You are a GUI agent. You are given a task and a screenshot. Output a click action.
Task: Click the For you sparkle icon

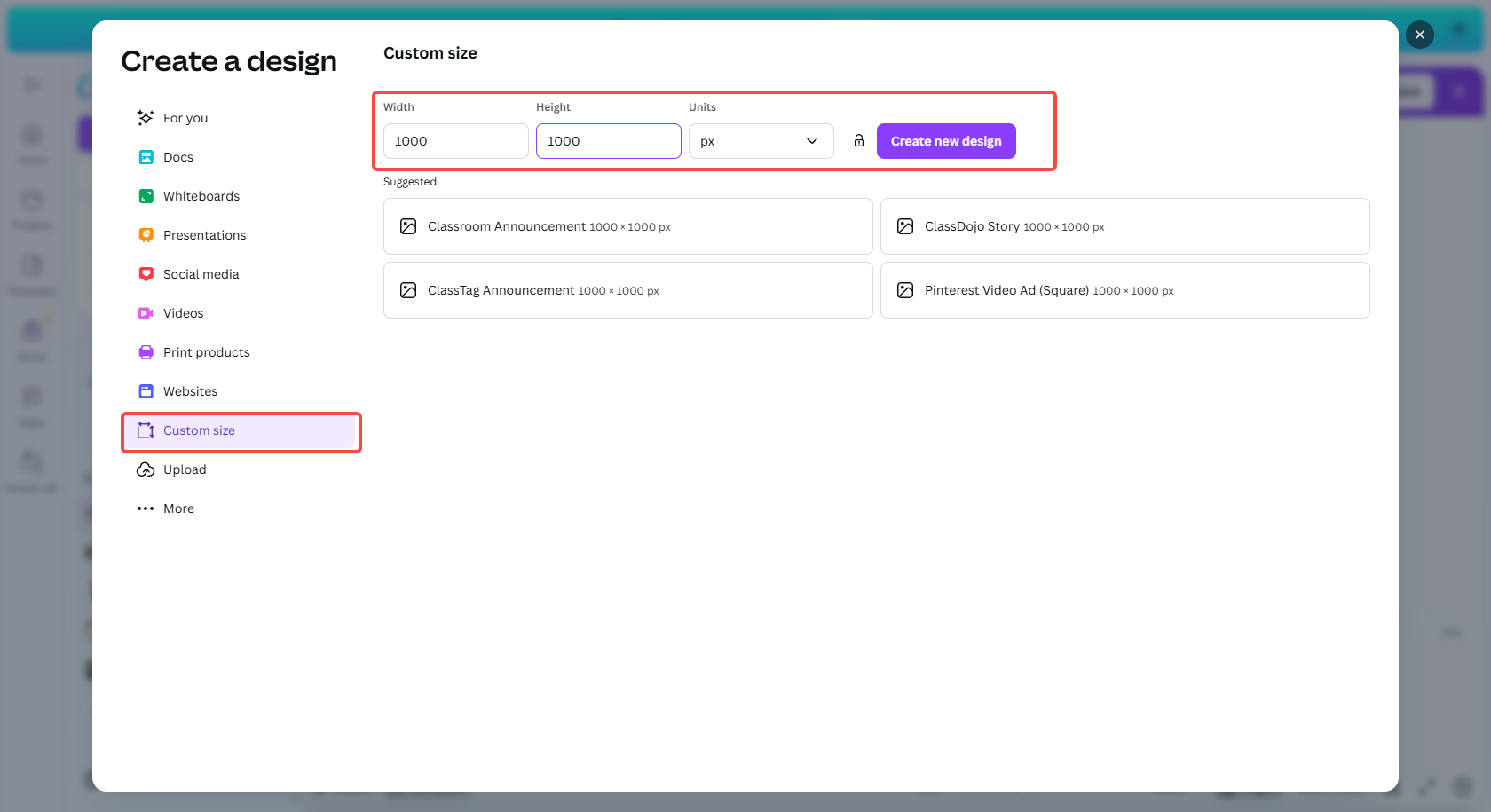coord(146,118)
